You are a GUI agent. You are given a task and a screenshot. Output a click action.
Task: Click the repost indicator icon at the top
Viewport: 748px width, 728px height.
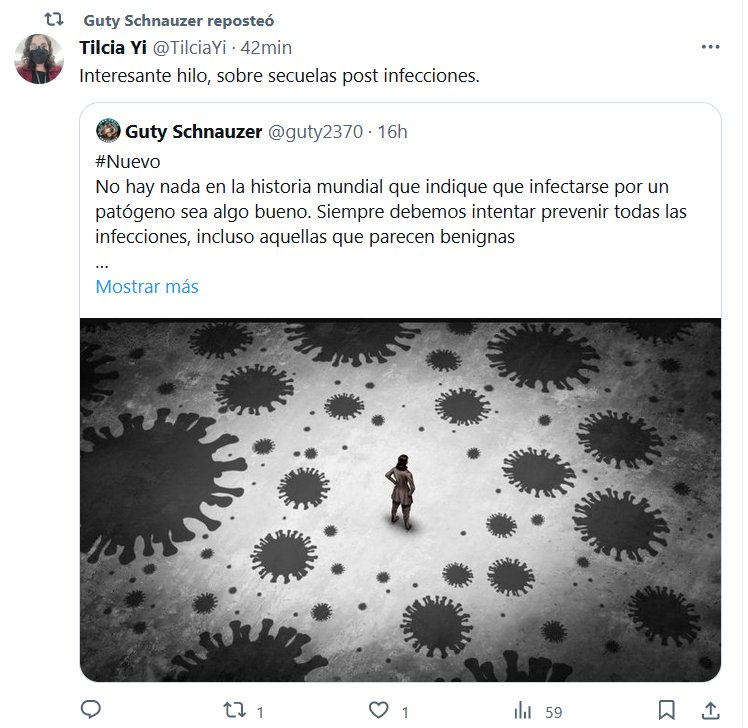(53, 20)
